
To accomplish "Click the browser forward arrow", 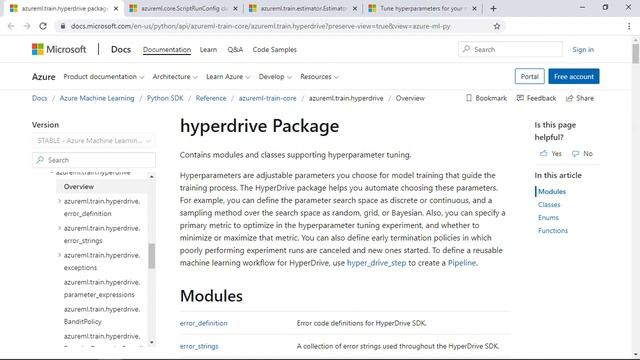I will 27,26.
